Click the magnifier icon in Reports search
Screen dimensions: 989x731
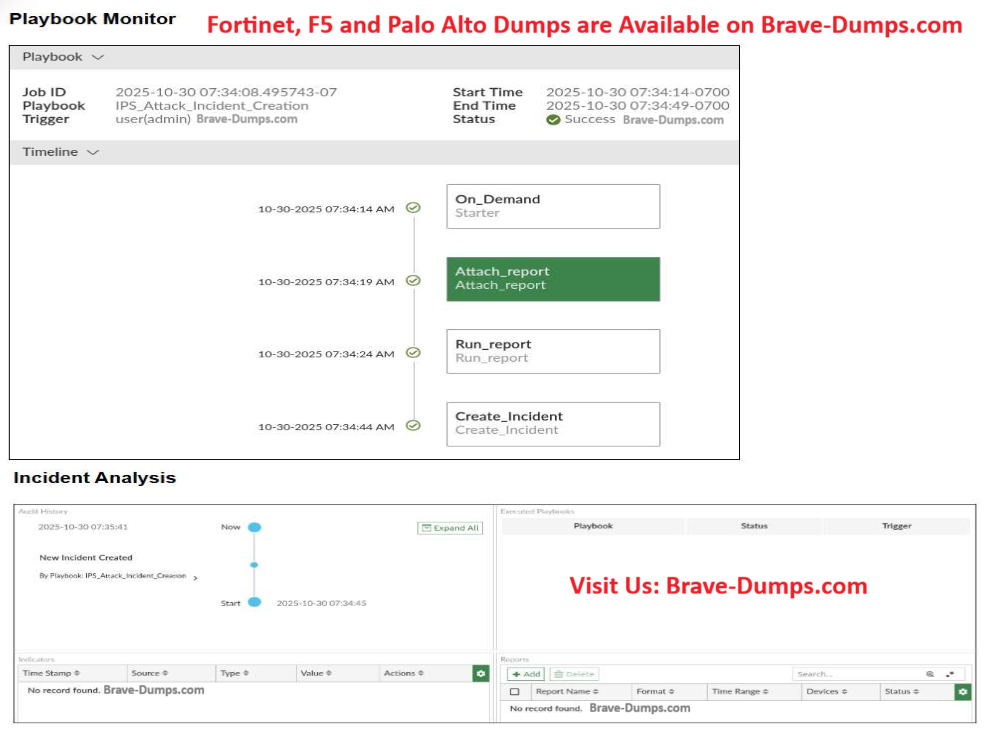(x=930, y=675)
